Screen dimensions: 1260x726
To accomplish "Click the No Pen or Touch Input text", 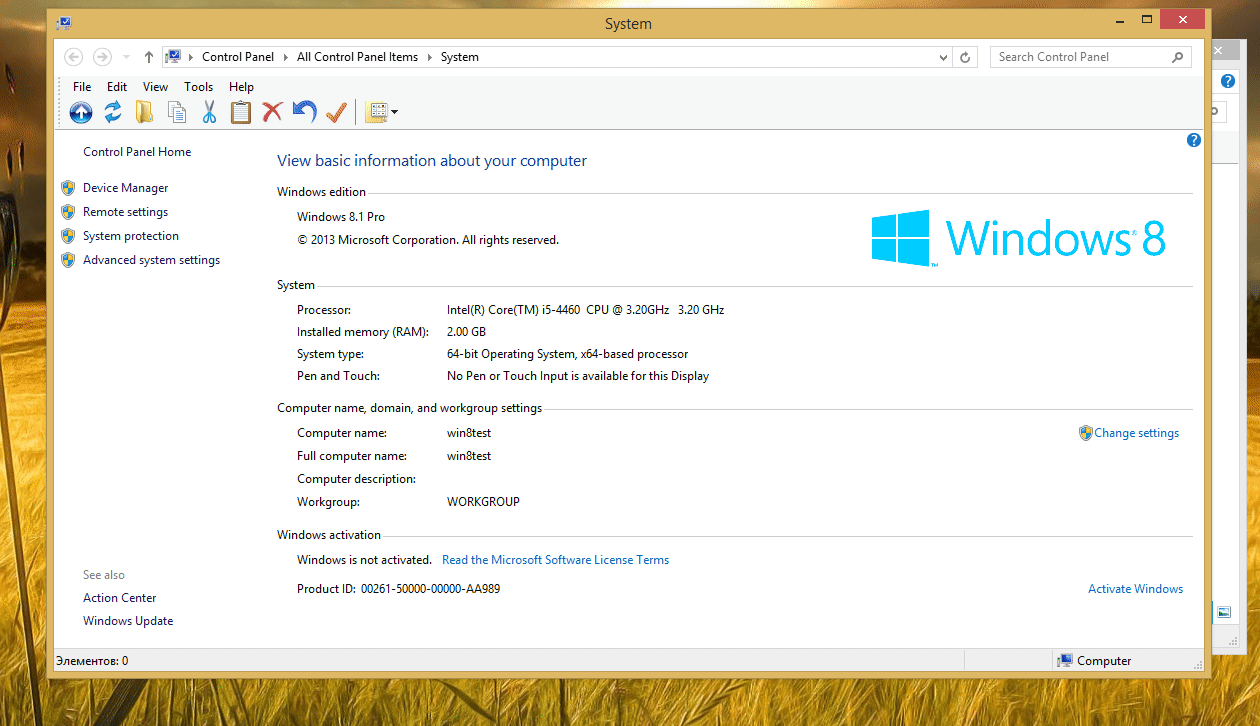I will click(578, 376).
